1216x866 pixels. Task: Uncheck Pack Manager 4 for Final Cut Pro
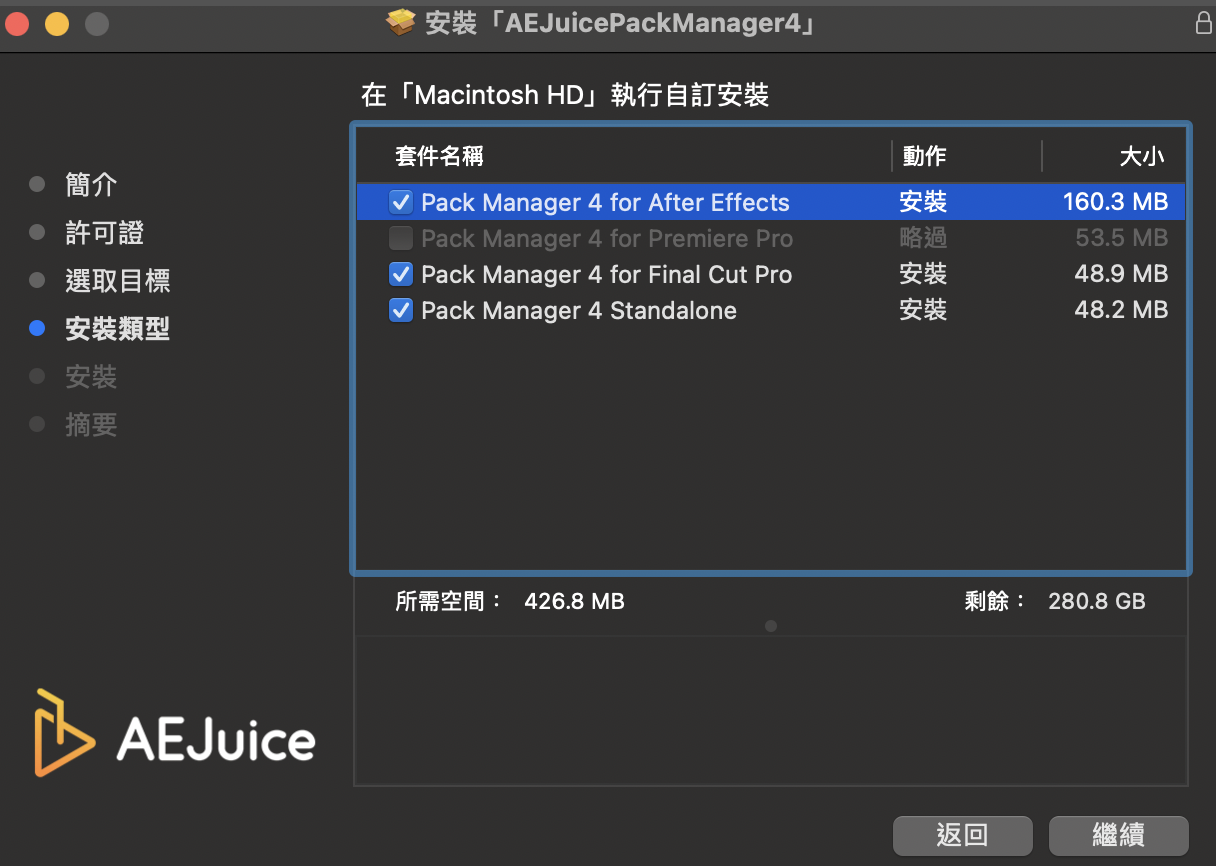click(401, 274)
